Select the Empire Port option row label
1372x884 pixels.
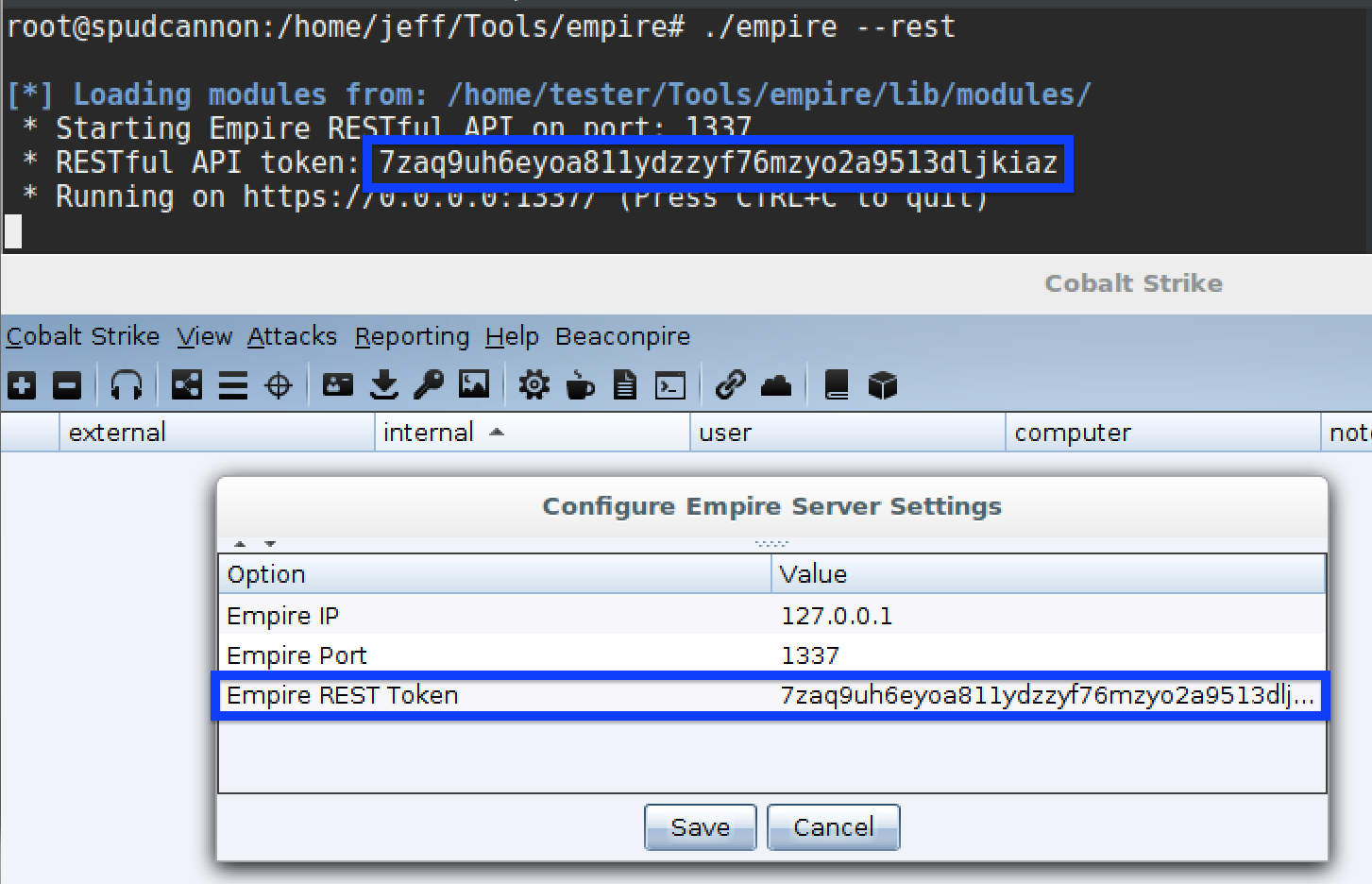tap(296, 655)
